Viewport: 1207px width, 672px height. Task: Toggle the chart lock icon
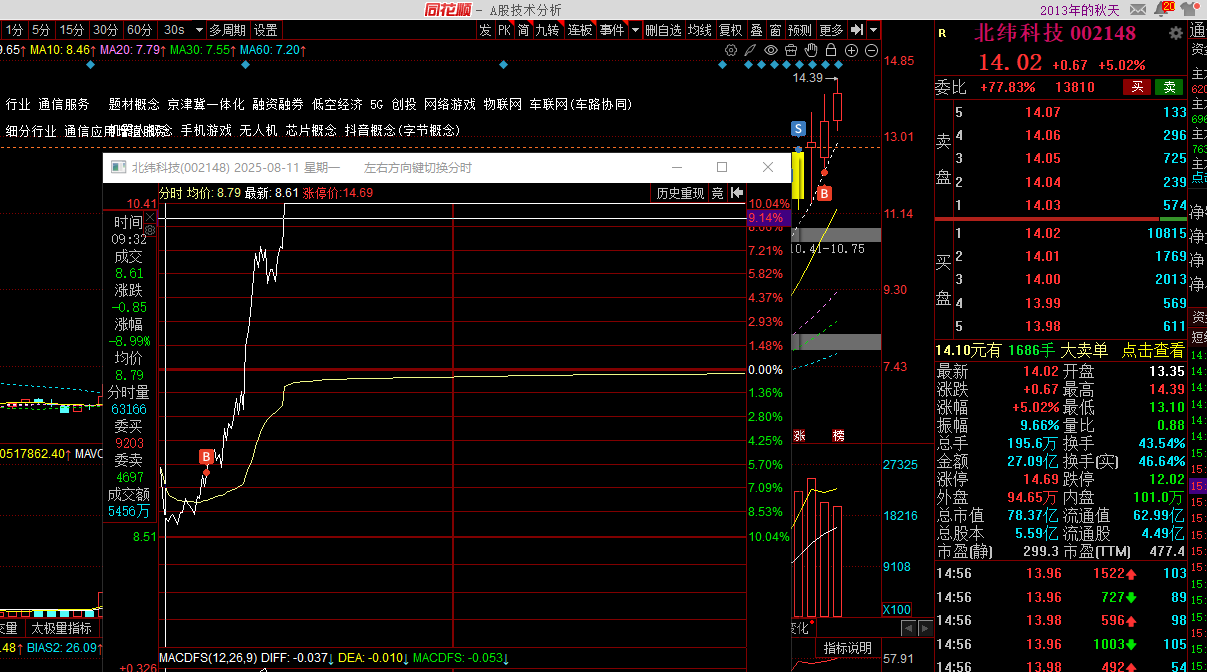831,50
